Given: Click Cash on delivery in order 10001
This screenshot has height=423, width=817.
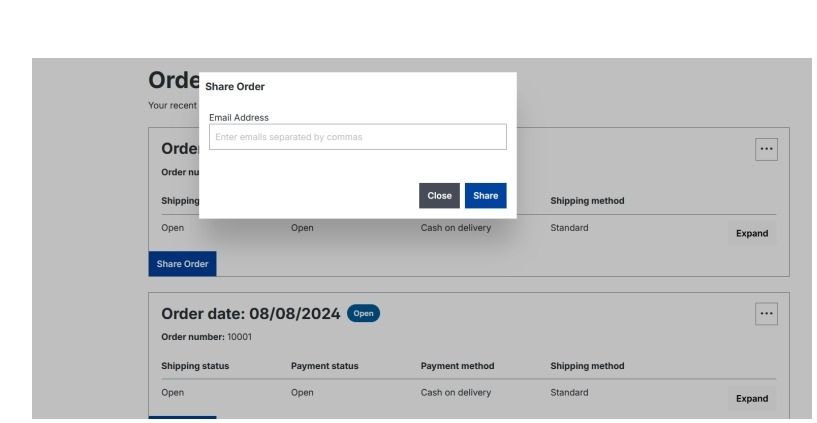Looking at the screenshot, I should point(455,392).
